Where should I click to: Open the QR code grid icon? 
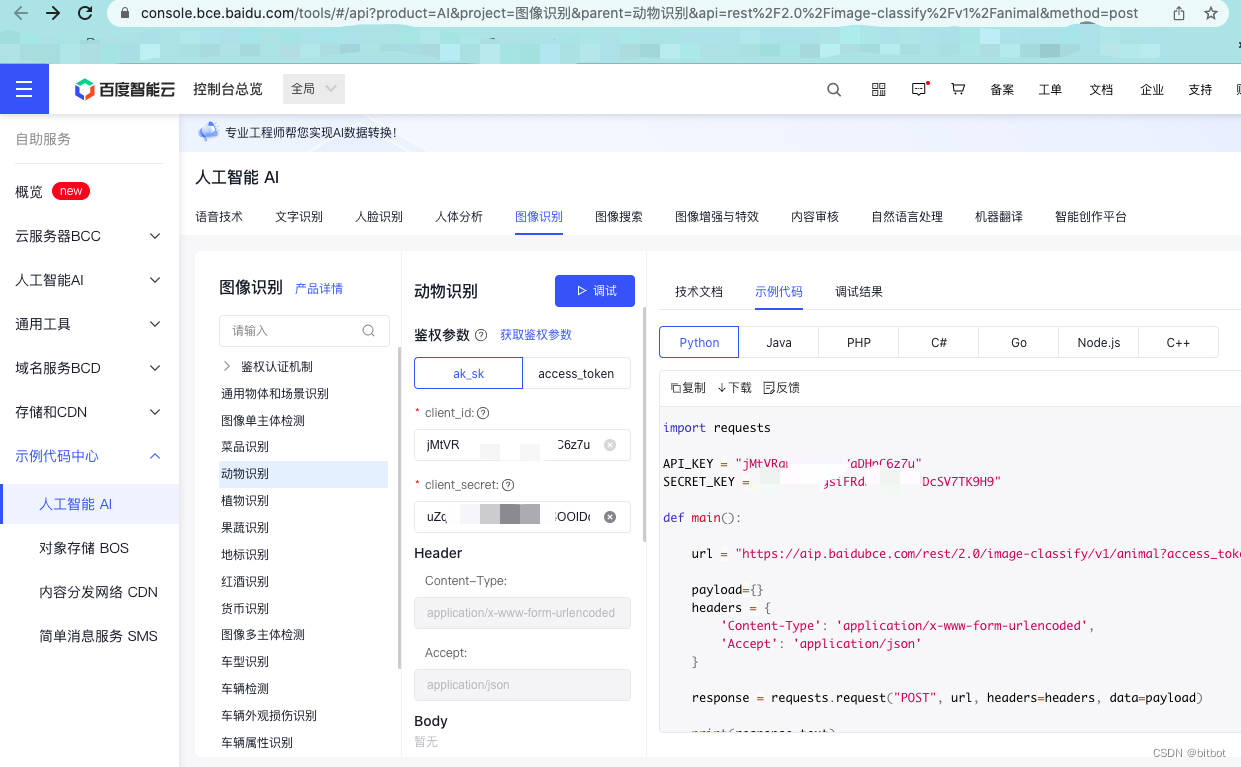coord(879,89)
